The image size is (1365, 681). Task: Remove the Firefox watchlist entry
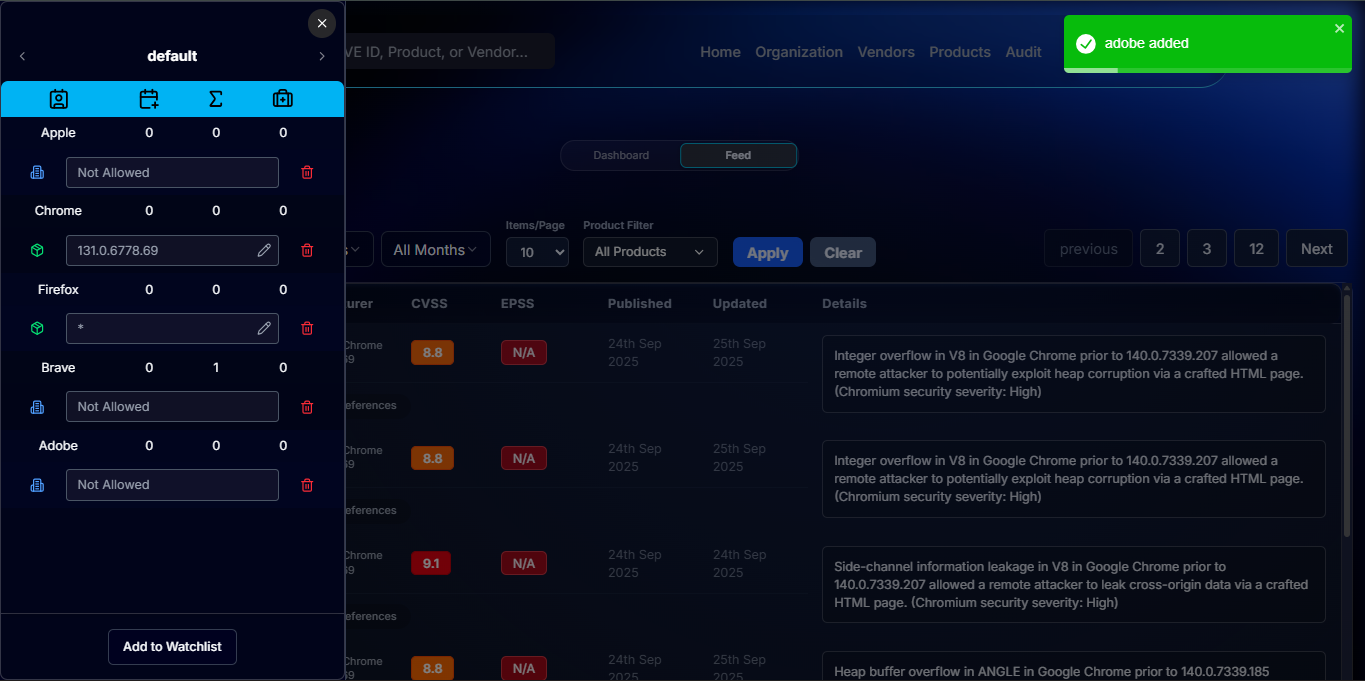[x=307, y=328]
